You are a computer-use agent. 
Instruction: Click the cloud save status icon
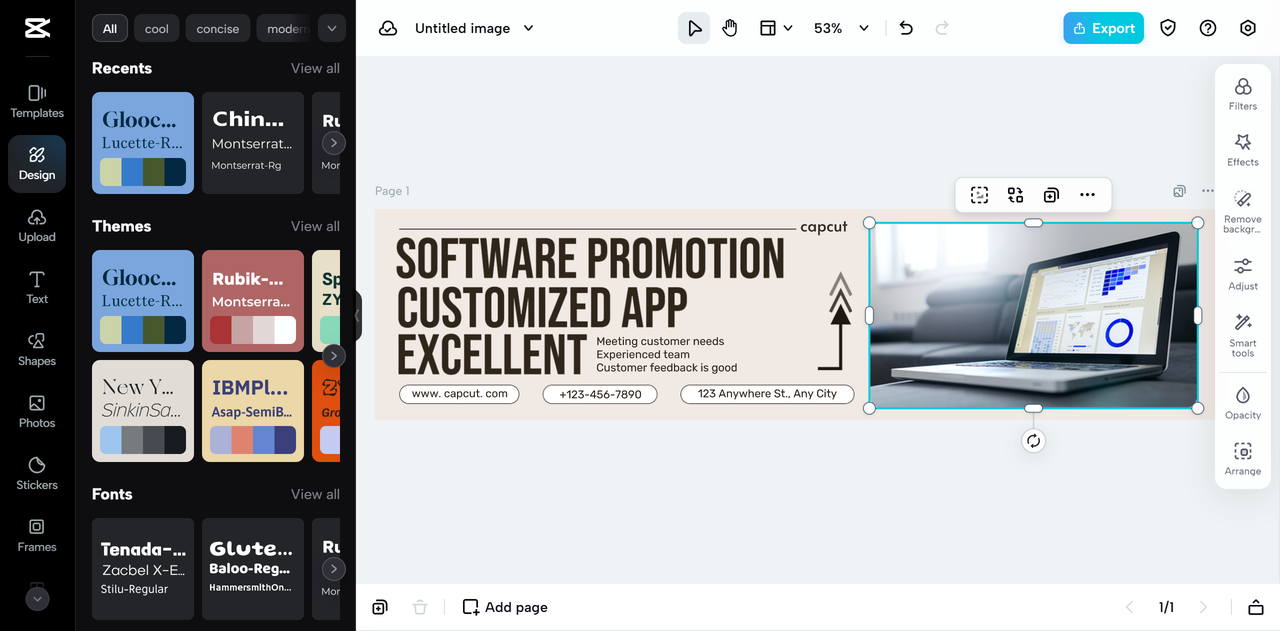point(388,28)
